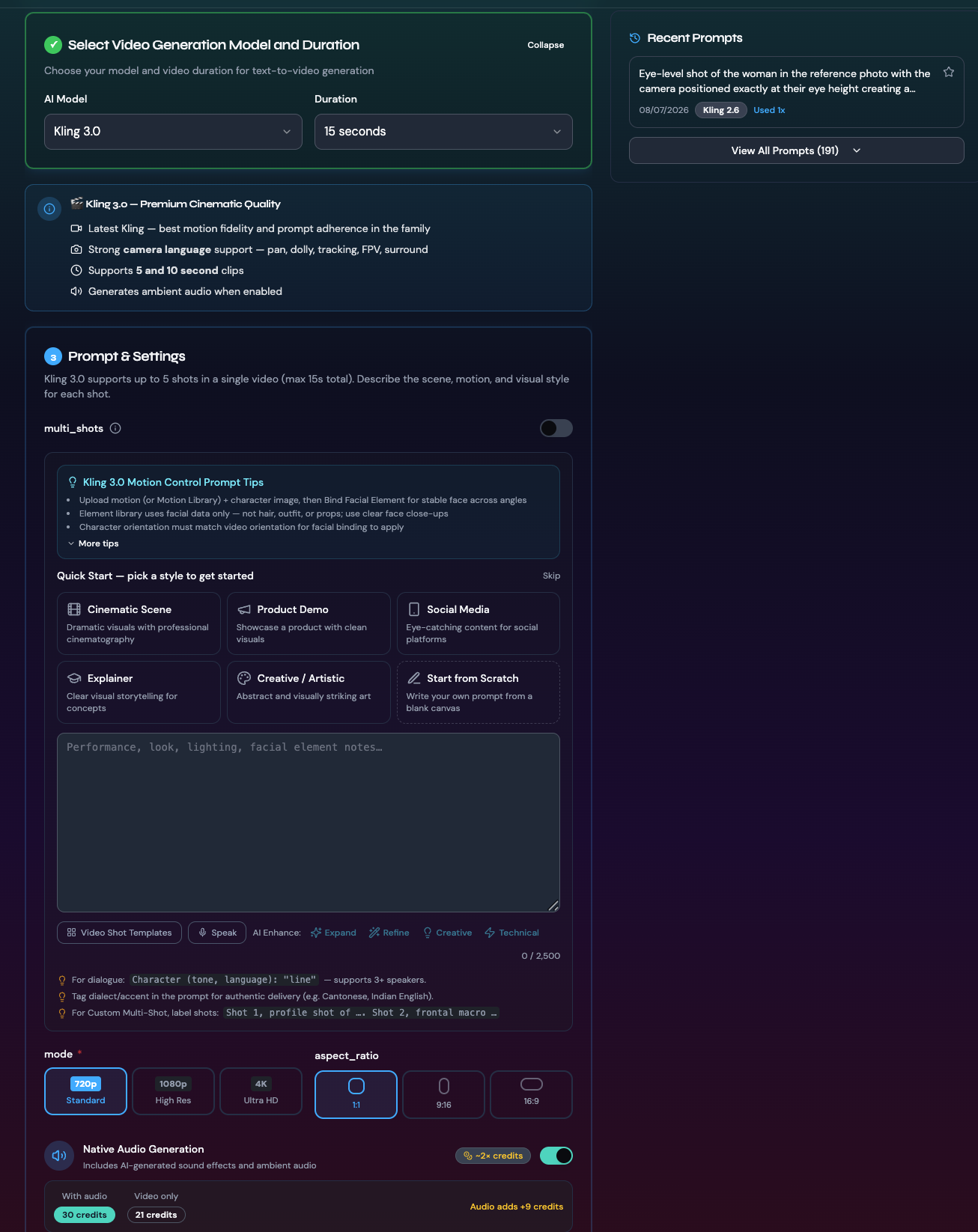Image resolution: width=978 pixels, height=1232 pixels.
Task: Select the 720p Standard mode
Action: (x=85, y=1091)
